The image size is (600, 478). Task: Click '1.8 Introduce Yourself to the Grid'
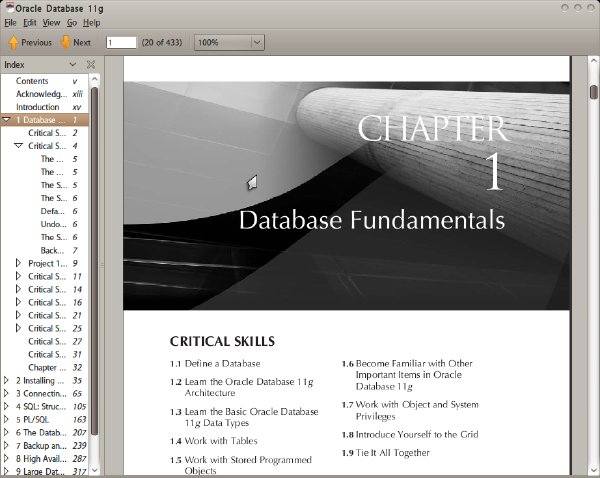[410, 435]
